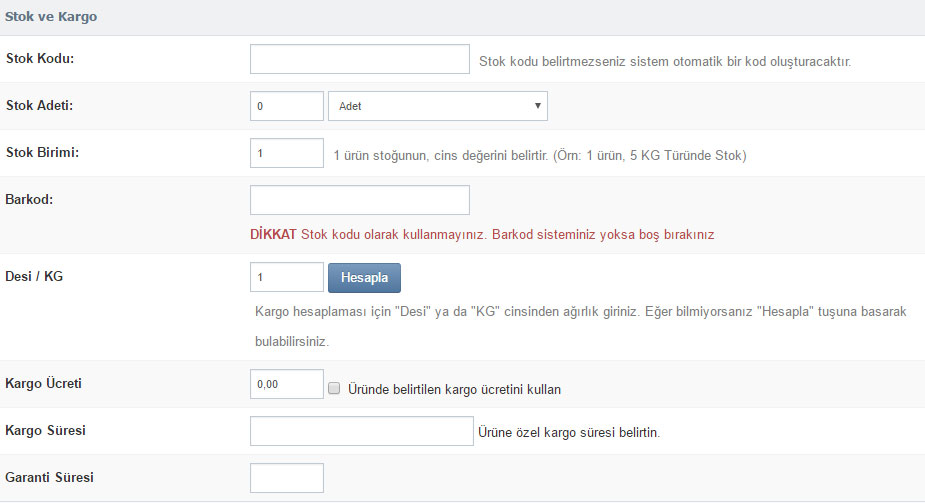Viewport: 925px width, 503px height.
Task: Click the dropdown arrow next to Adet
Action: (537, 106)
